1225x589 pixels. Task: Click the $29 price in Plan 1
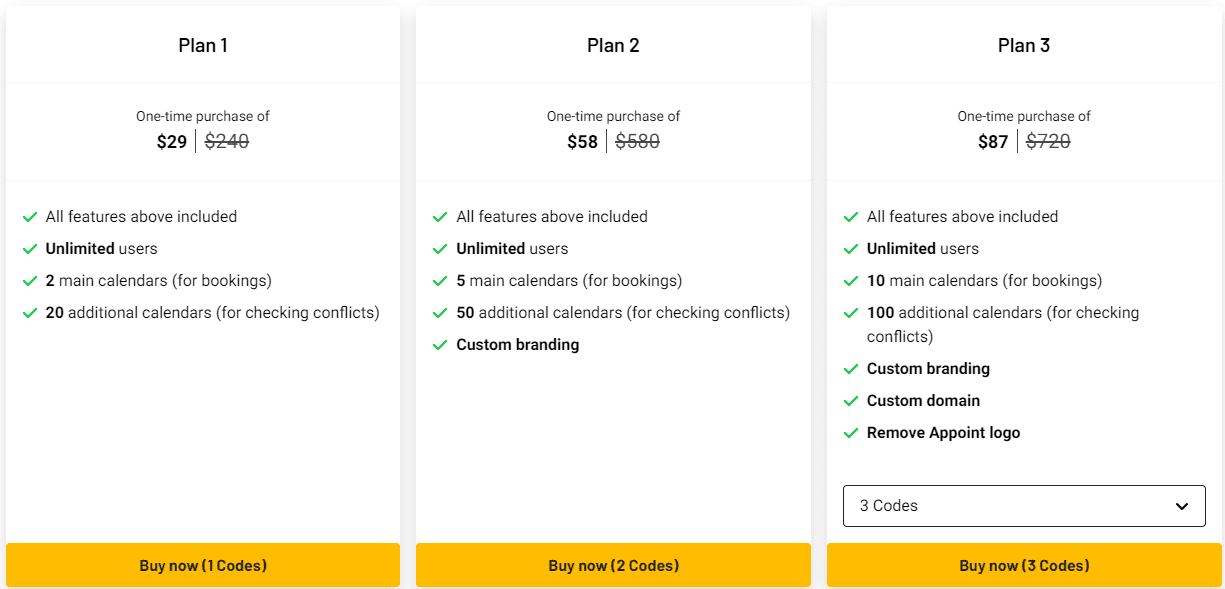pos(172,142)
